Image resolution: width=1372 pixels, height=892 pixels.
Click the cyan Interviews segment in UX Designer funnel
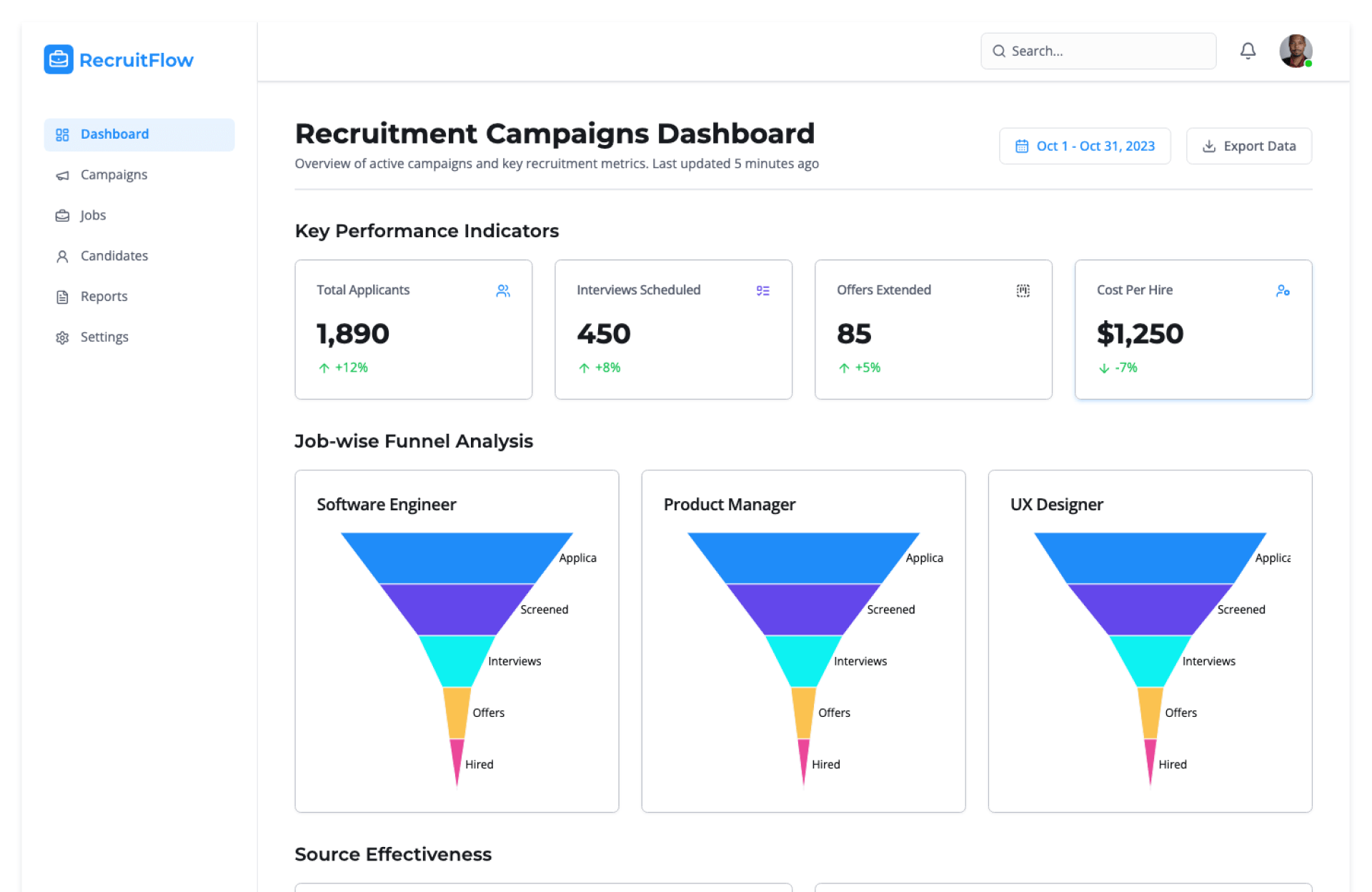point(1150,660)
